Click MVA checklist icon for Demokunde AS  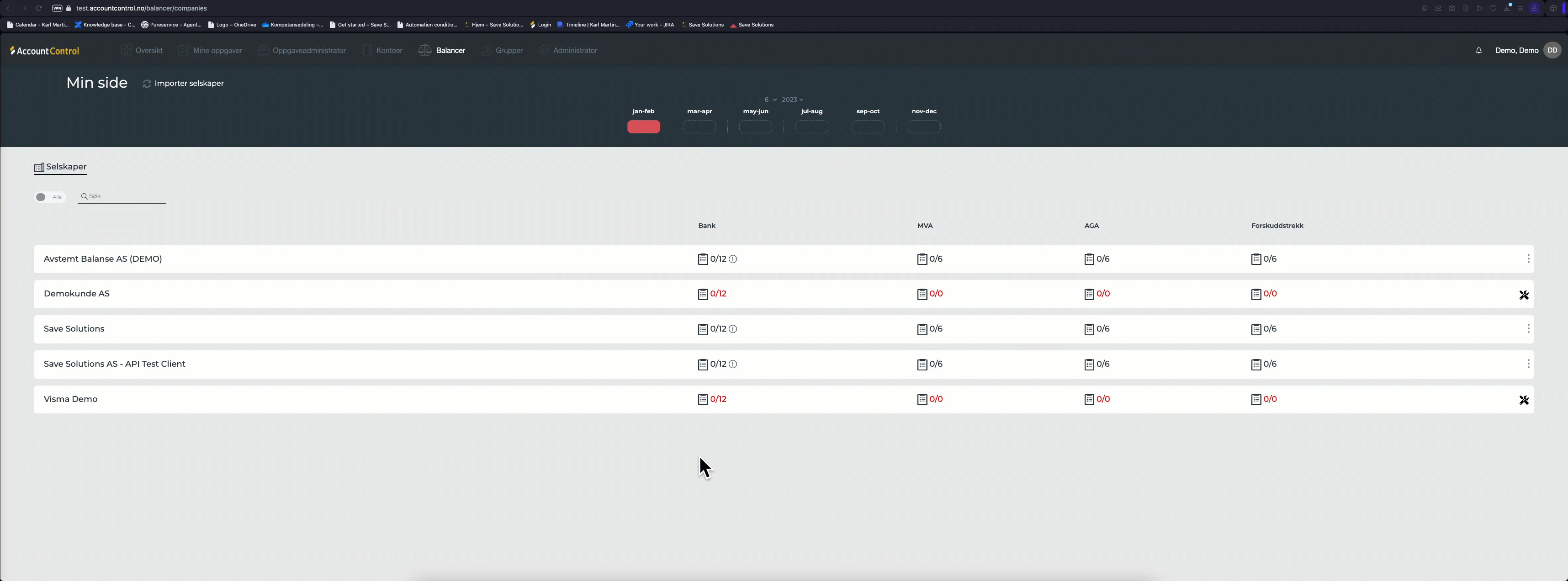(x=922, y=295)
